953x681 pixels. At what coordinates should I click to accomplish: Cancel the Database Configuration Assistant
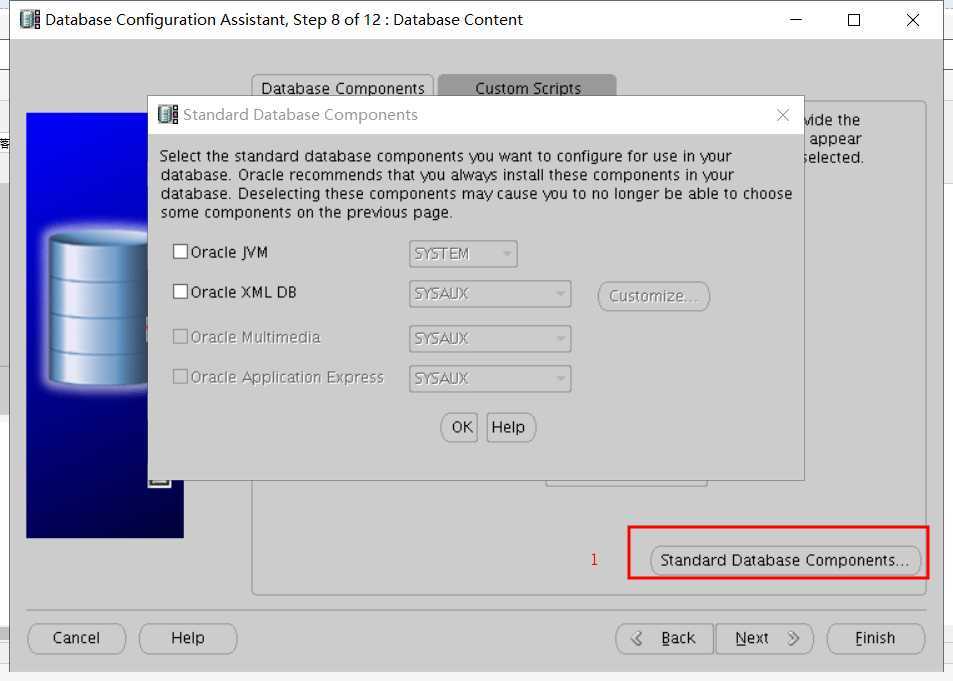(x=77, y=638)
